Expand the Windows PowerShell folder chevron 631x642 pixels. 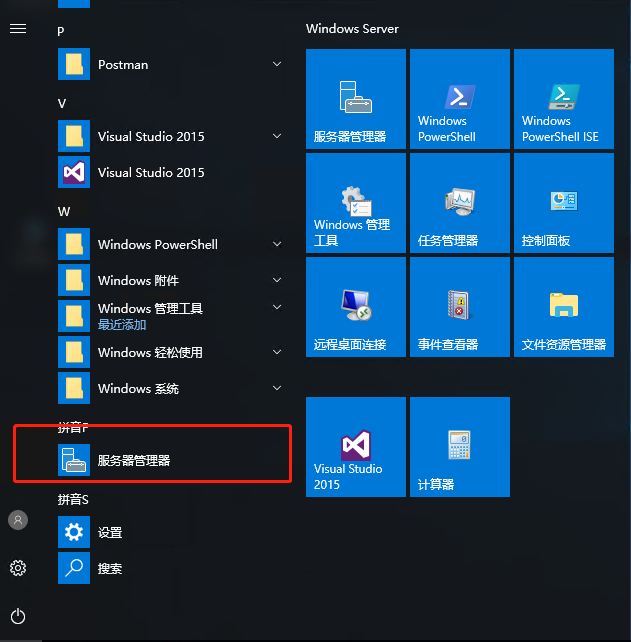(x=277, y=244)
